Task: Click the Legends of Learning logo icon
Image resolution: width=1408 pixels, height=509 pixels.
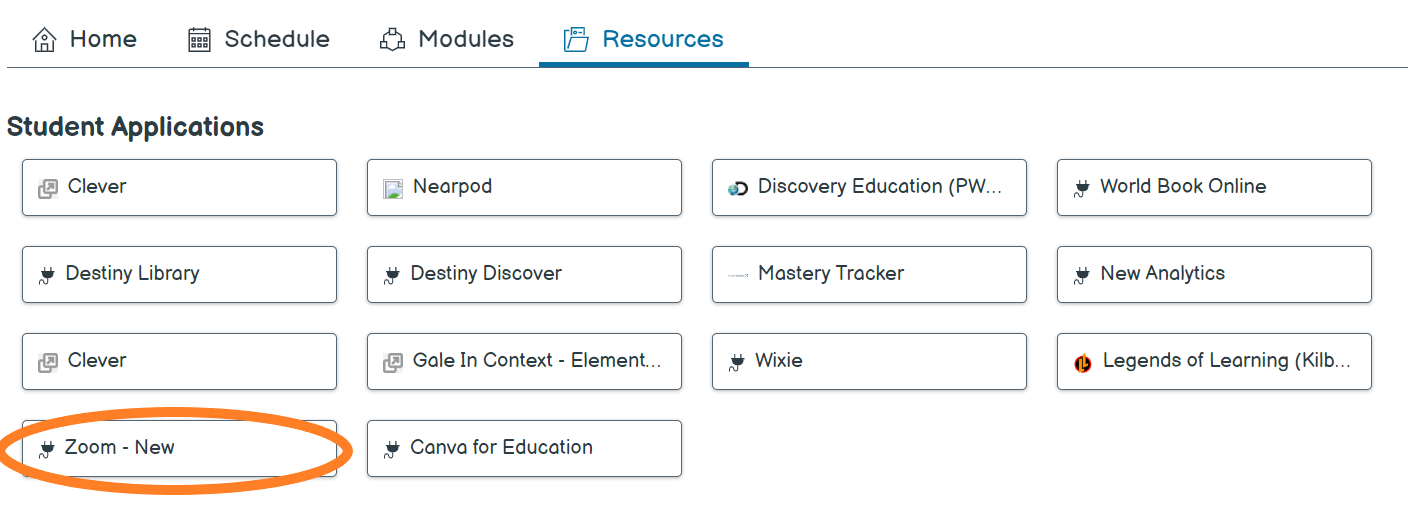Action: (x=1083, y=363)
